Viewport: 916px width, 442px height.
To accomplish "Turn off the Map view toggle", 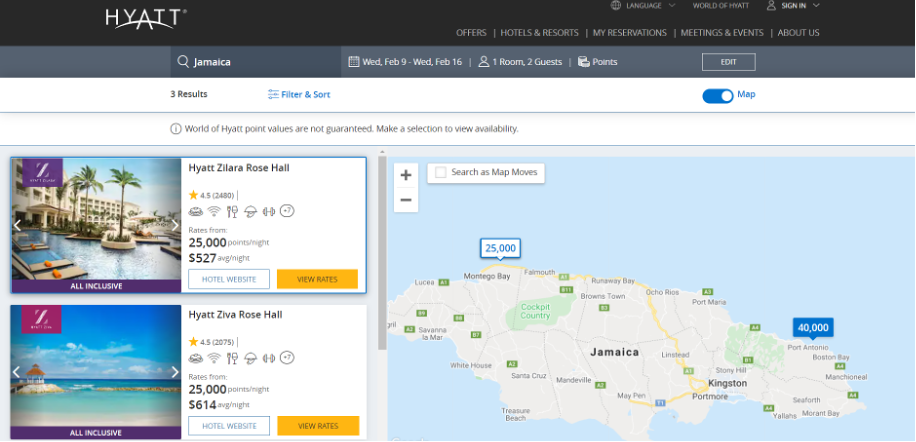I will pos(717,96).
